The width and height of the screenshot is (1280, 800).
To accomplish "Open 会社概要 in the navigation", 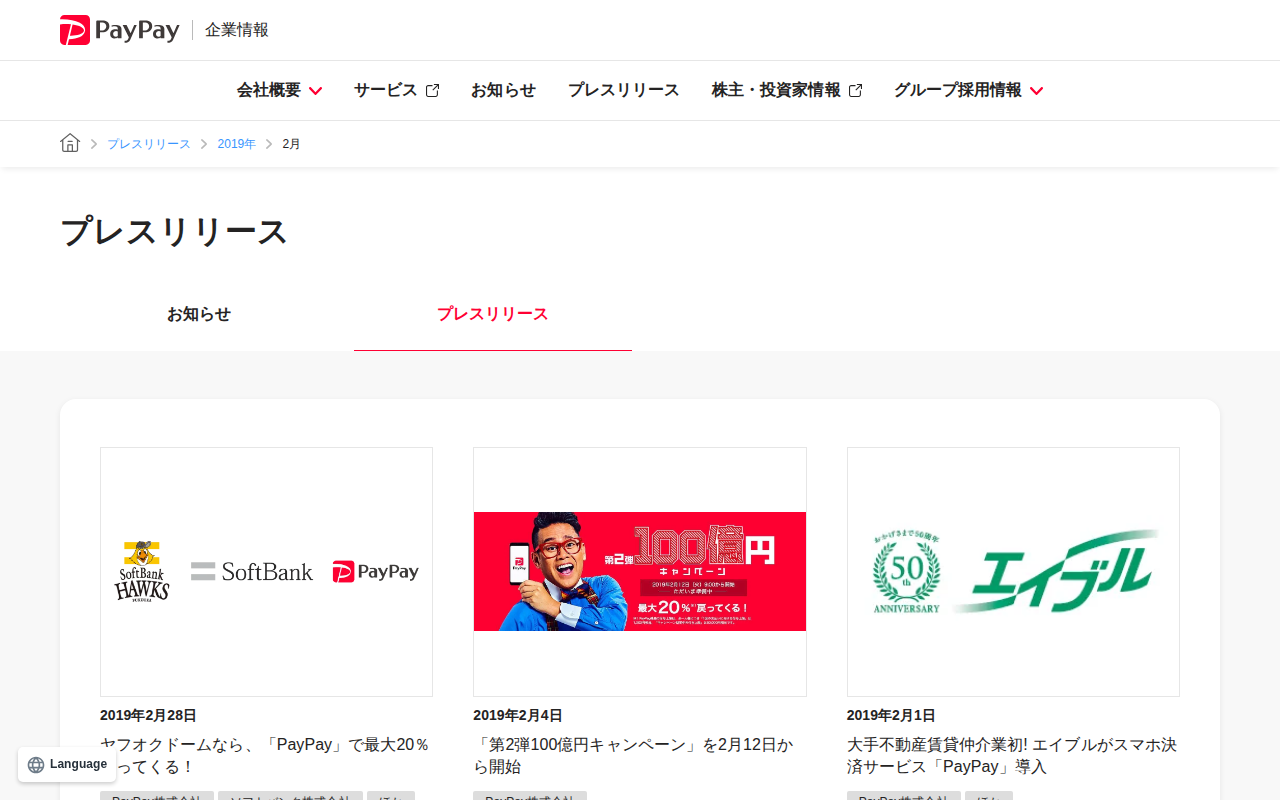I will tap(269, 90).
